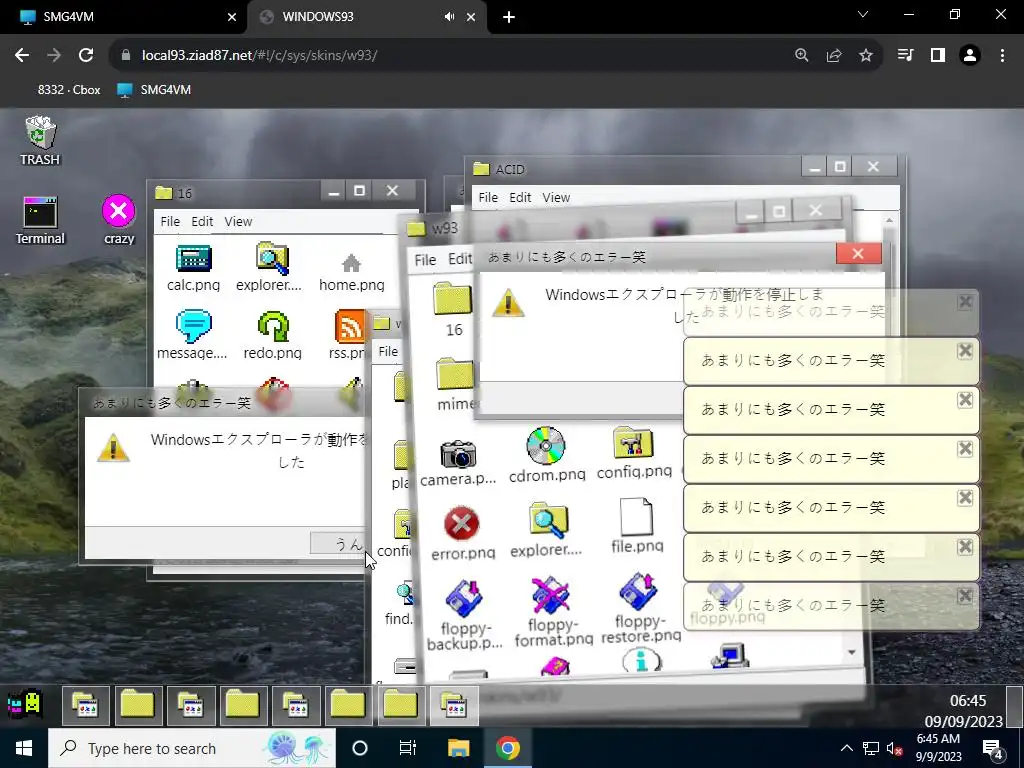Open the 16 folder in w93 window
Image resolution: width=1024 pixels, height=768 pixels.
pos(453,310)
